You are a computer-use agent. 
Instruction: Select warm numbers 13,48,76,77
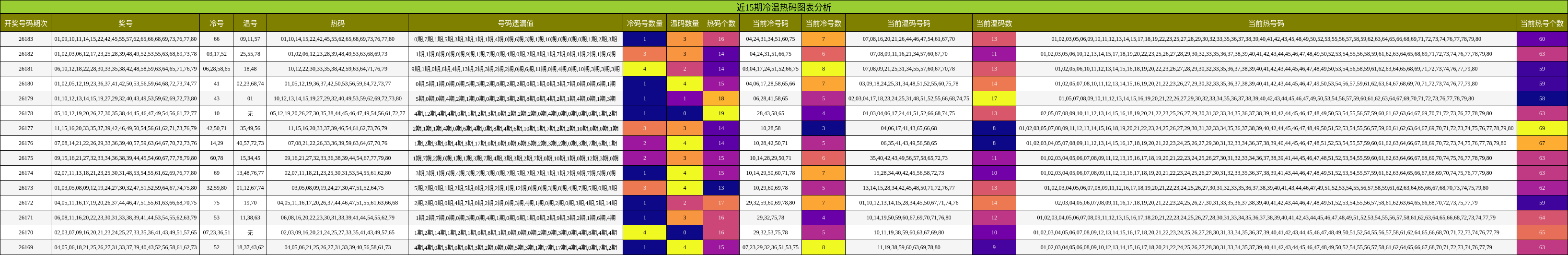pos(250,173)
